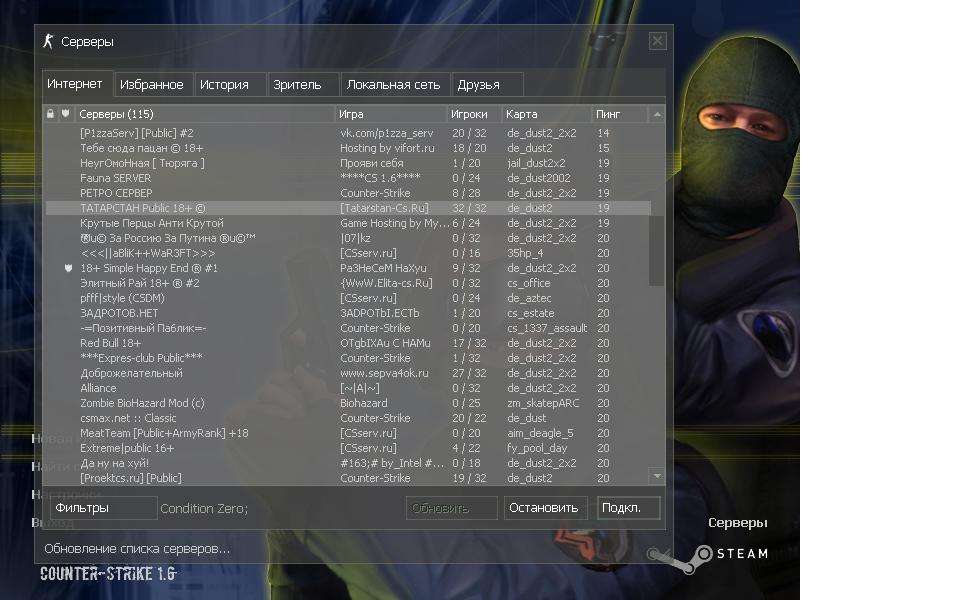Click map name zm_skatepARC
960x600 pixels.
tap(543, 403)
